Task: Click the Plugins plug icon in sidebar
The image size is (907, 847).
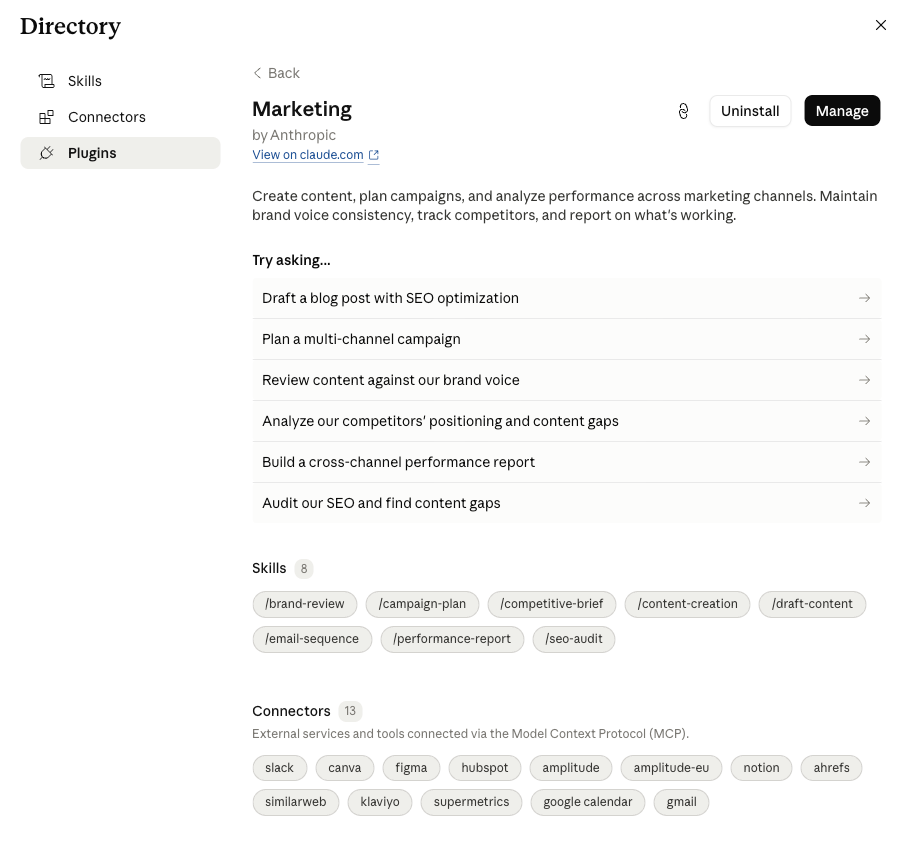Action: pos(47,153)
